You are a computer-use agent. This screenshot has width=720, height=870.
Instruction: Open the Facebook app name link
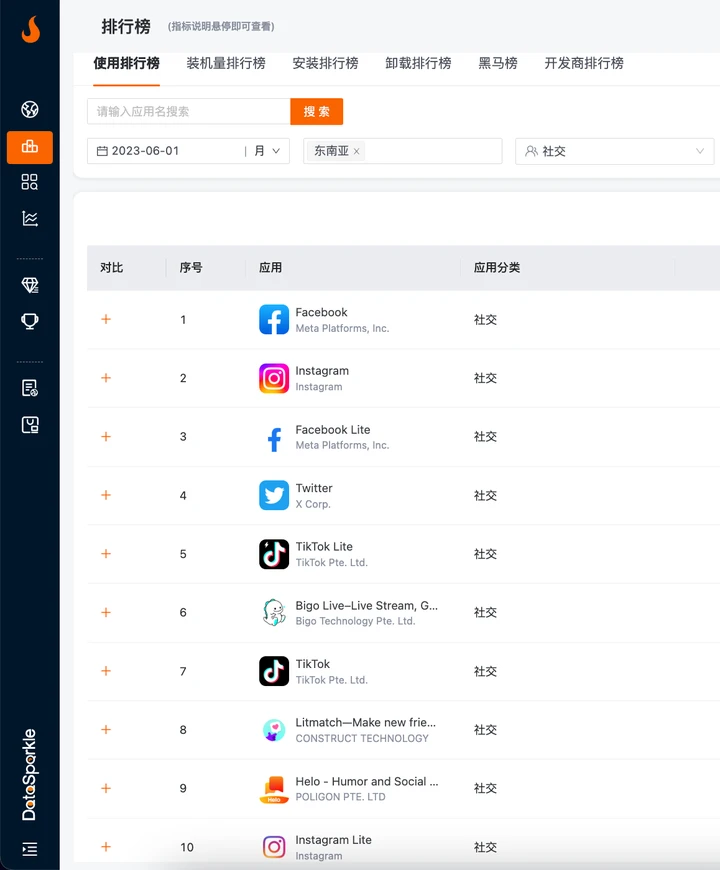321,312
